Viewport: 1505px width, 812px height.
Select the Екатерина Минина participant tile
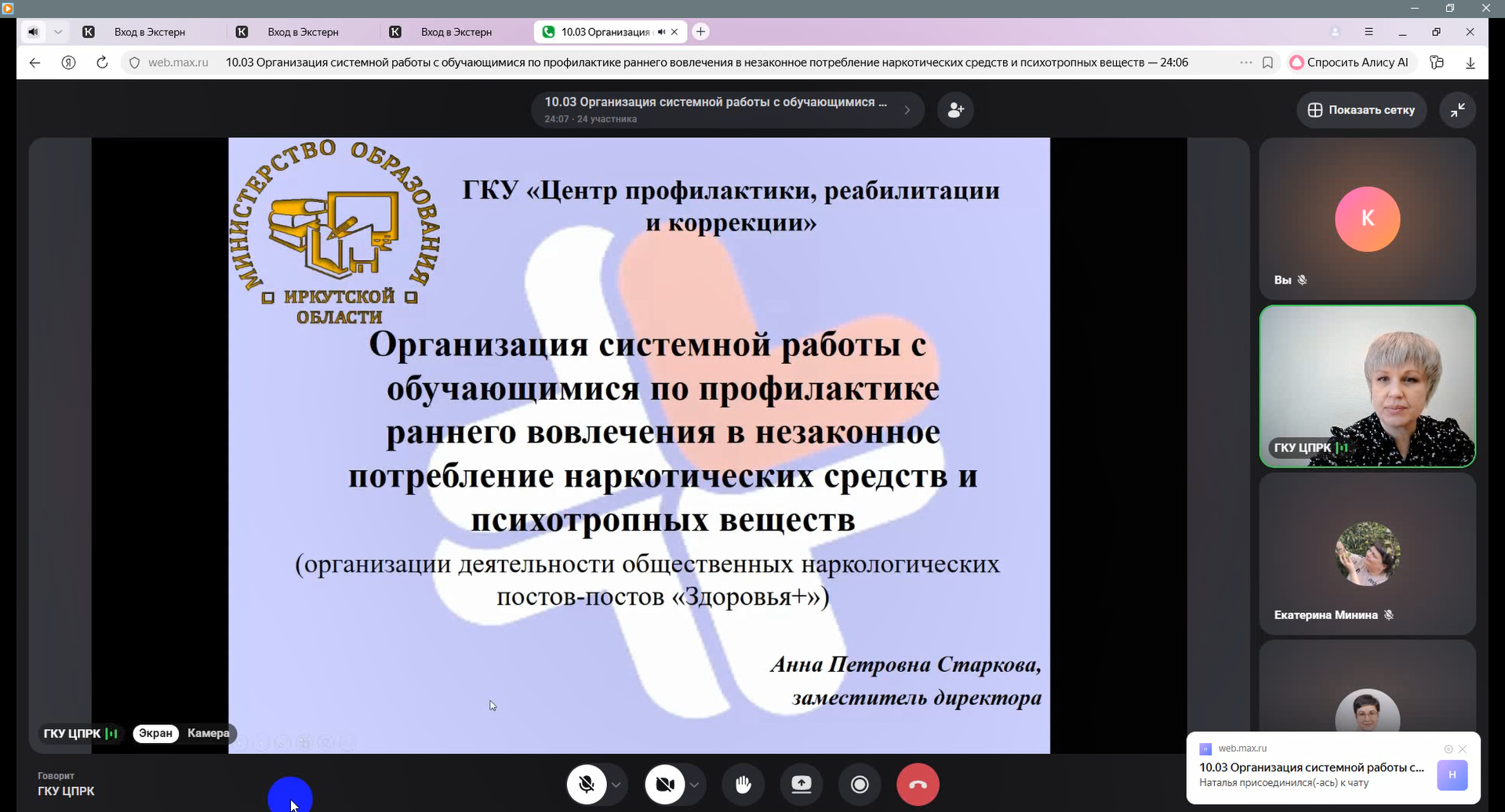tap(1367, 554)
